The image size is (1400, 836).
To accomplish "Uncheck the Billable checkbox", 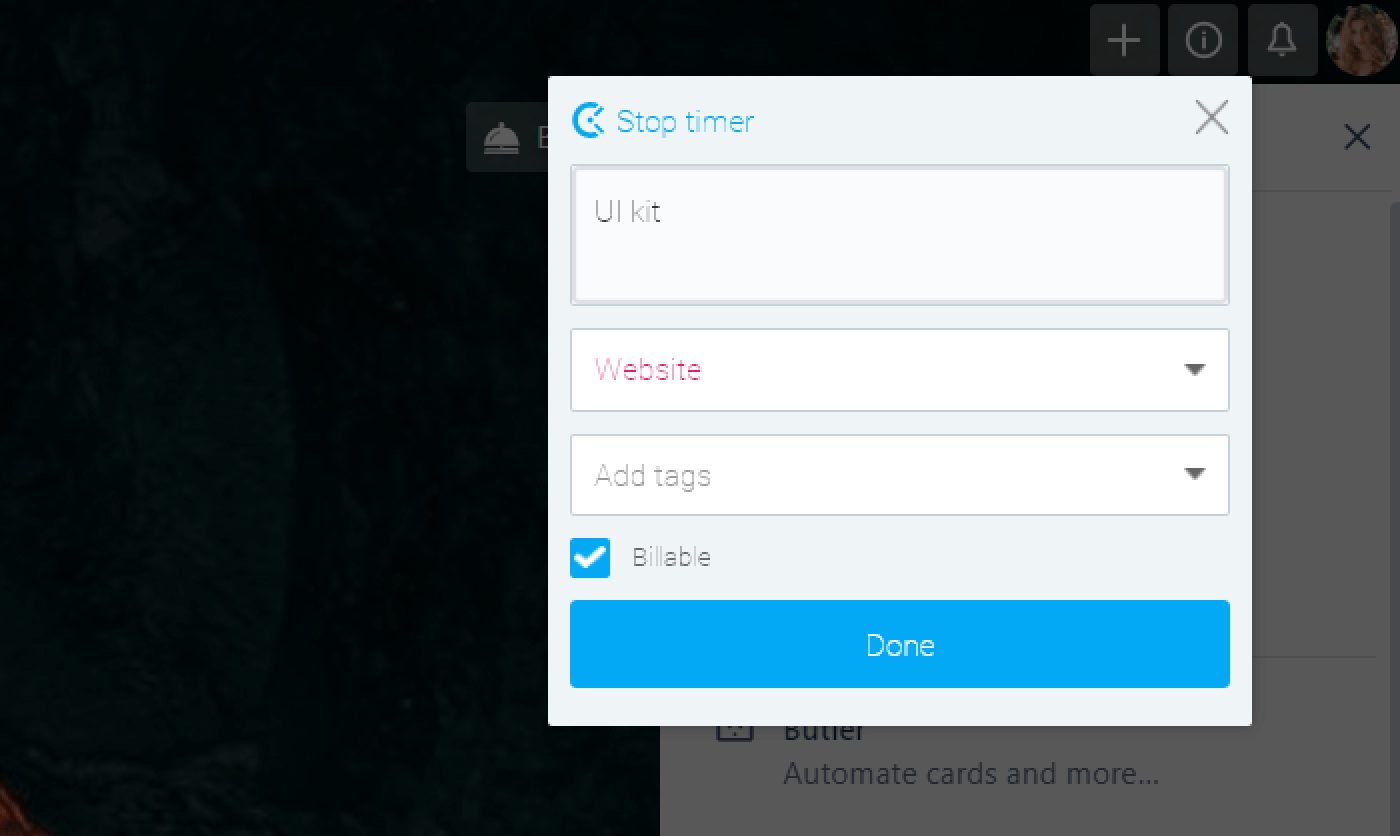I will pos(590,558).
